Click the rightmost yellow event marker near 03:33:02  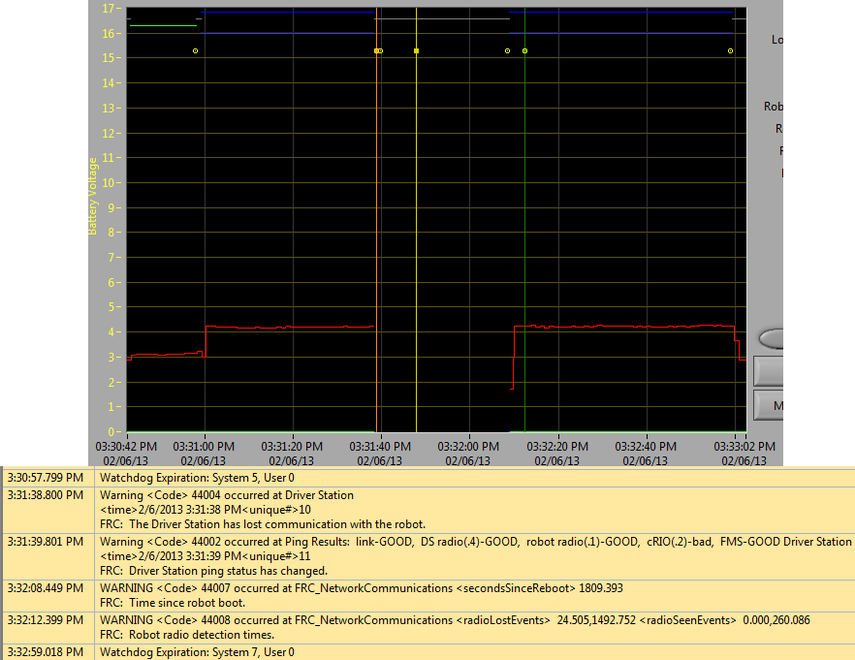click(730, 50)
